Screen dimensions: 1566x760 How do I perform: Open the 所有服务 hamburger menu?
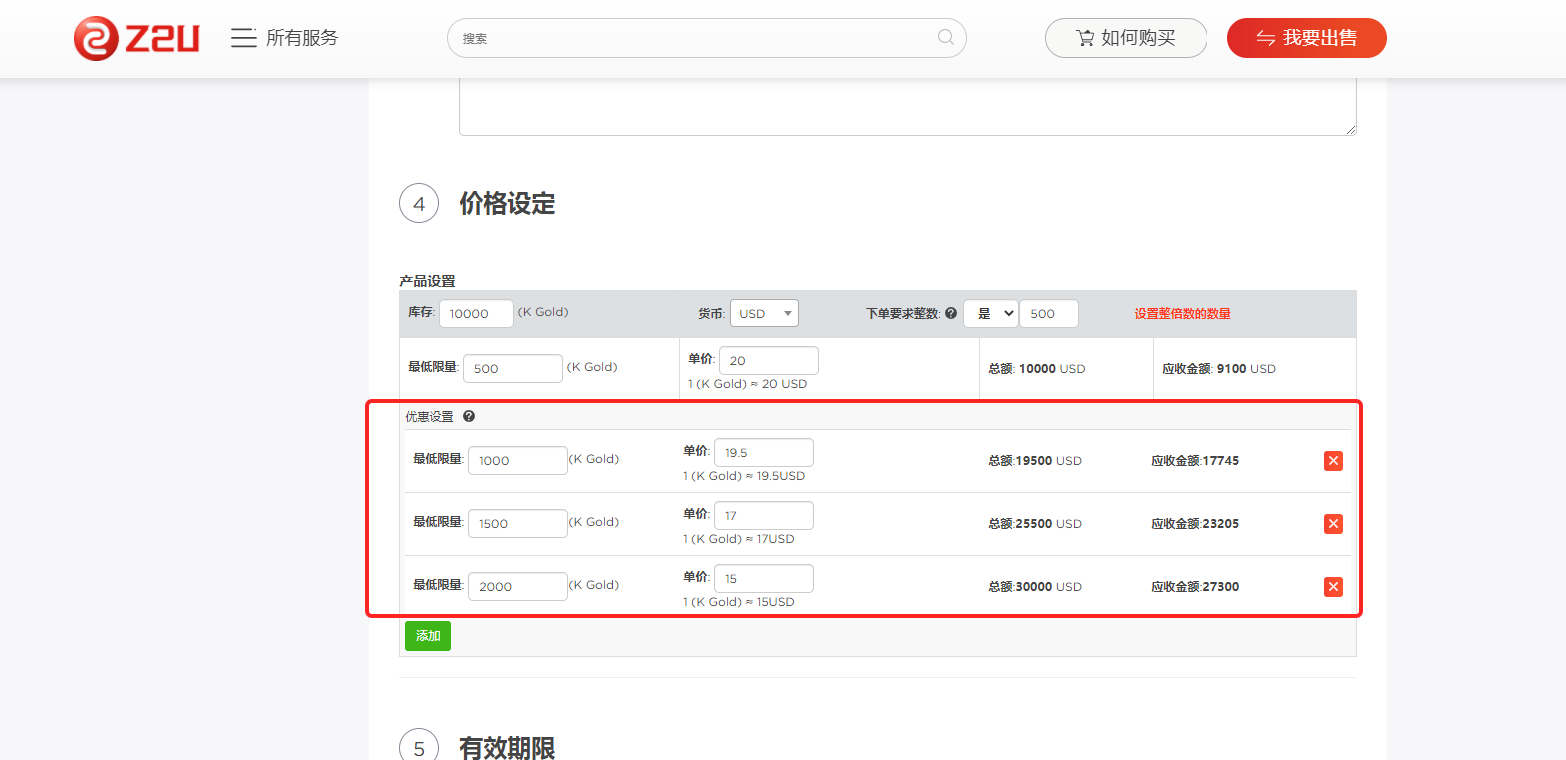coord(243,38)
